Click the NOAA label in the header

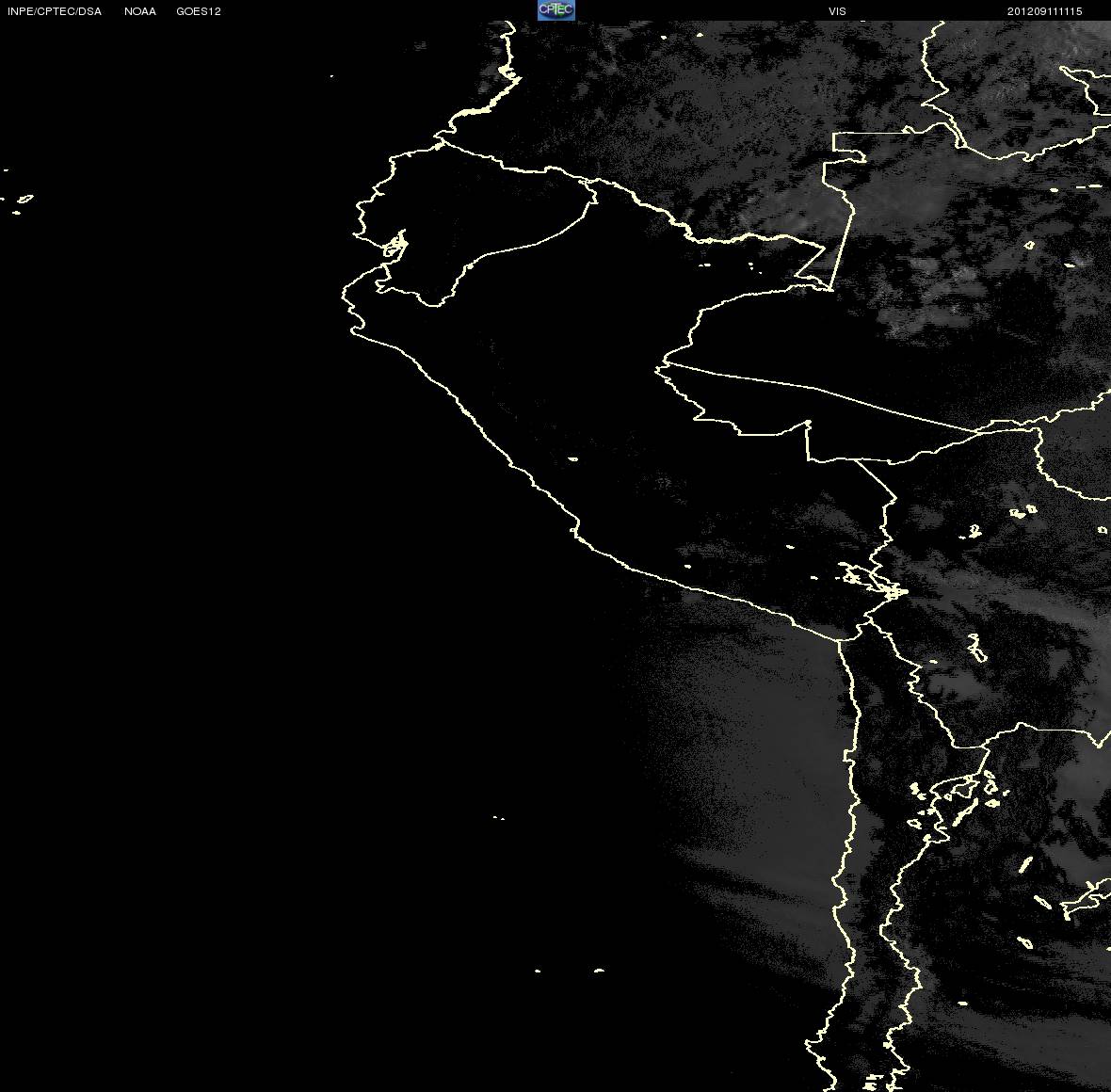139,11
